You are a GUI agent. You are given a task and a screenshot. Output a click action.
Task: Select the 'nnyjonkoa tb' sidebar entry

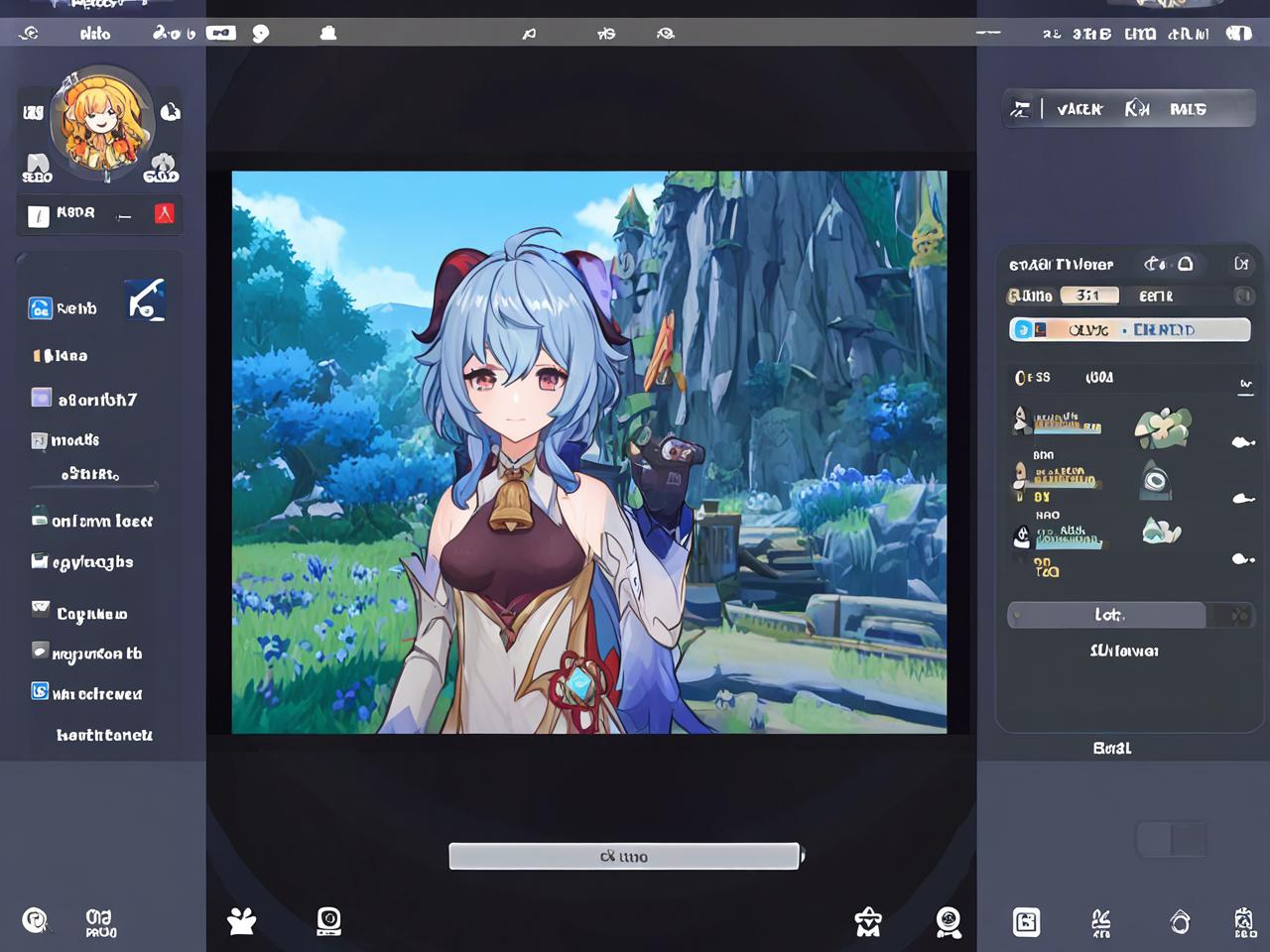(86, 654)
